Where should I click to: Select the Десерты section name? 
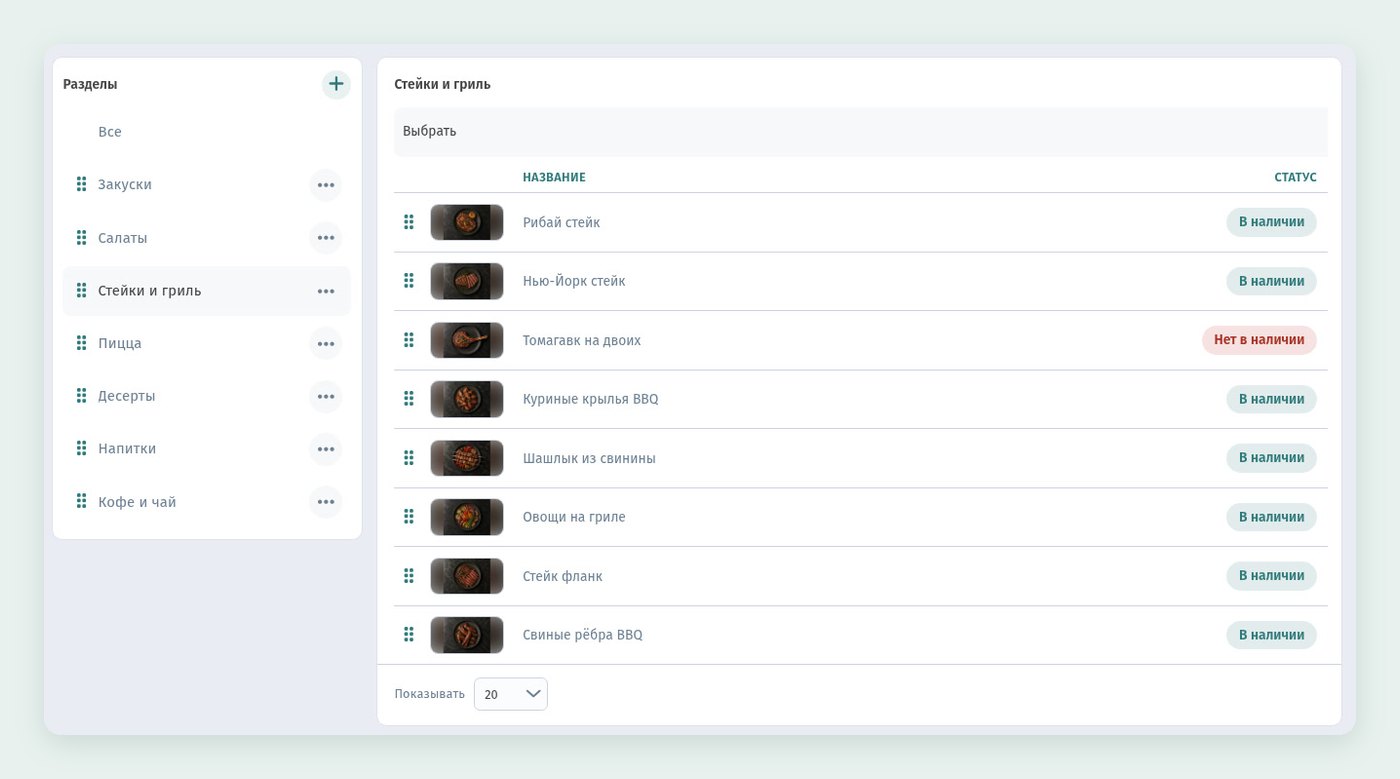point(127,396)
